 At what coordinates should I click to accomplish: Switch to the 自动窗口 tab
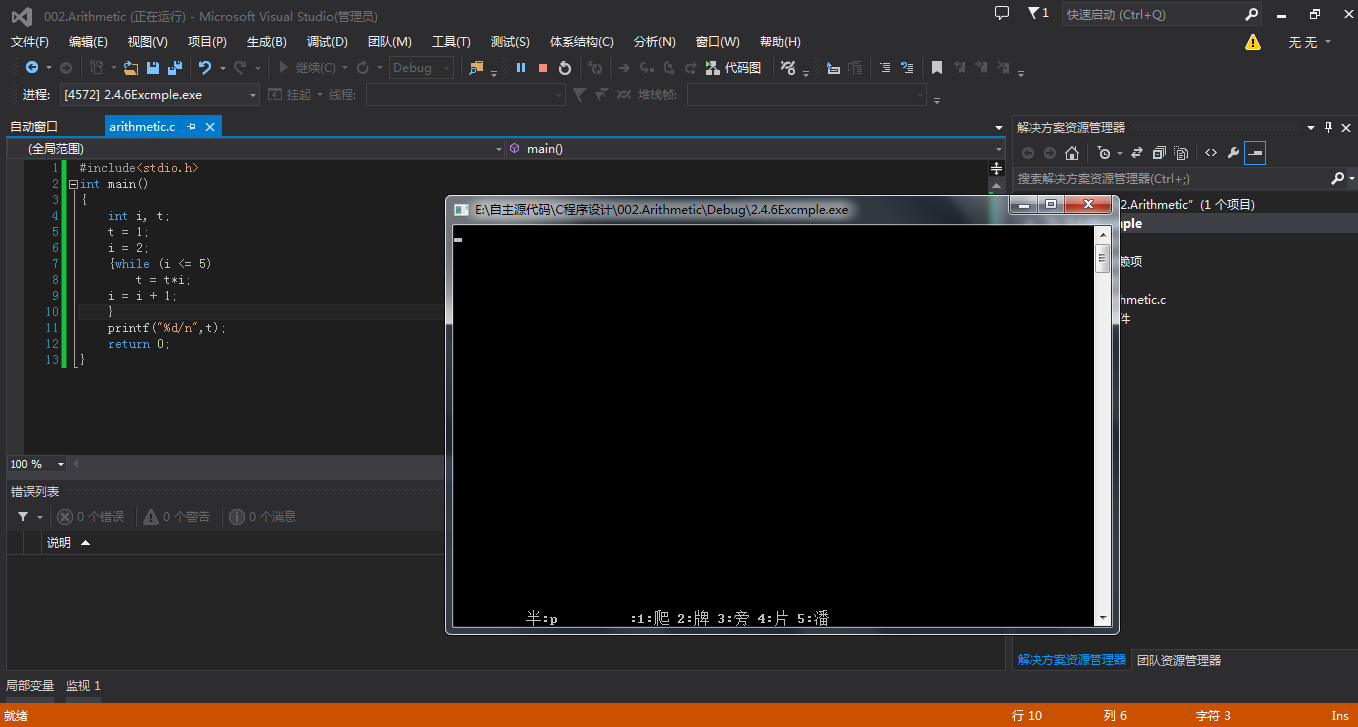[34, 127]
